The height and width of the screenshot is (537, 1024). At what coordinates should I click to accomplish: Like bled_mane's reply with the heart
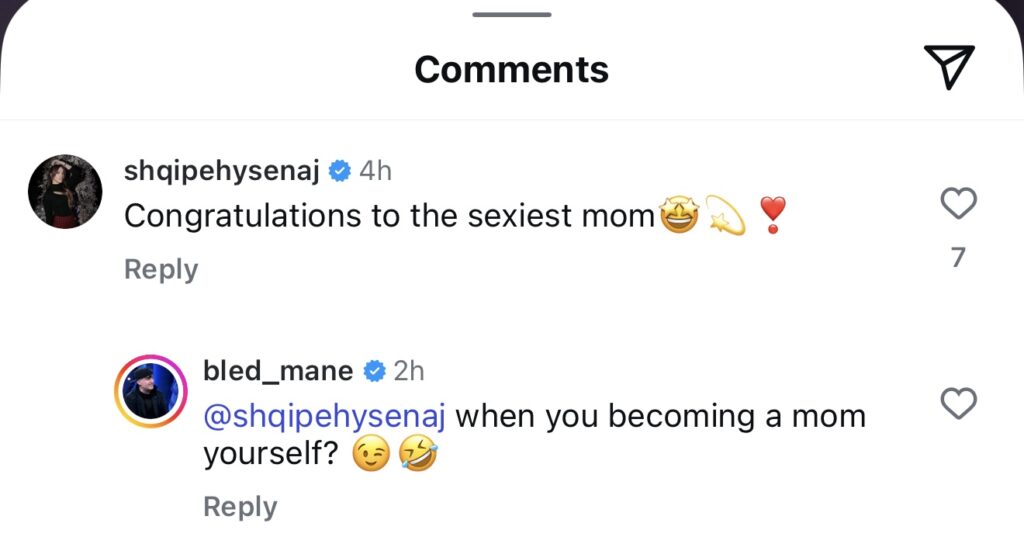tap(959, 404)
